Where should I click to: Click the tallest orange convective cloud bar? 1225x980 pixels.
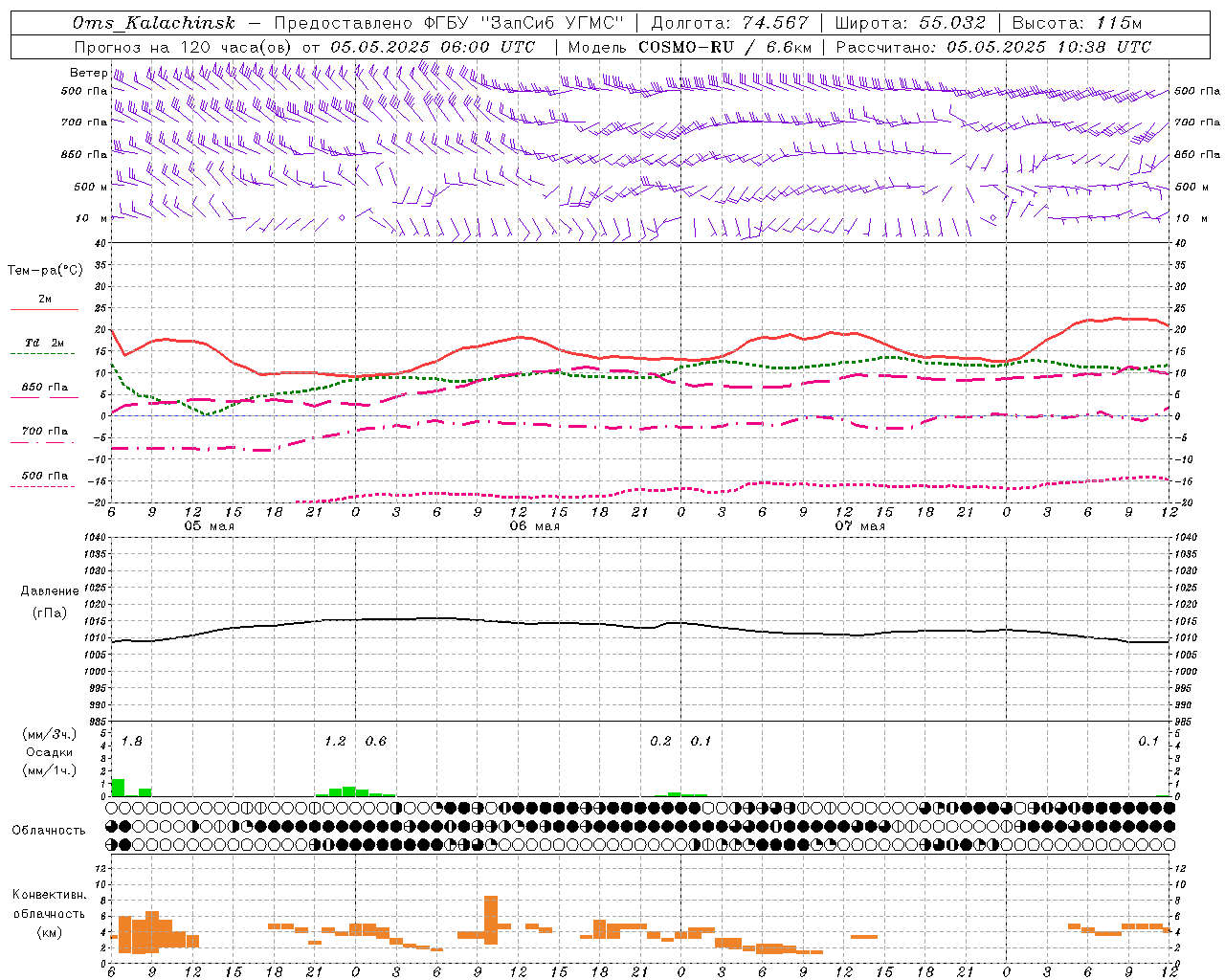pos(491,920)
